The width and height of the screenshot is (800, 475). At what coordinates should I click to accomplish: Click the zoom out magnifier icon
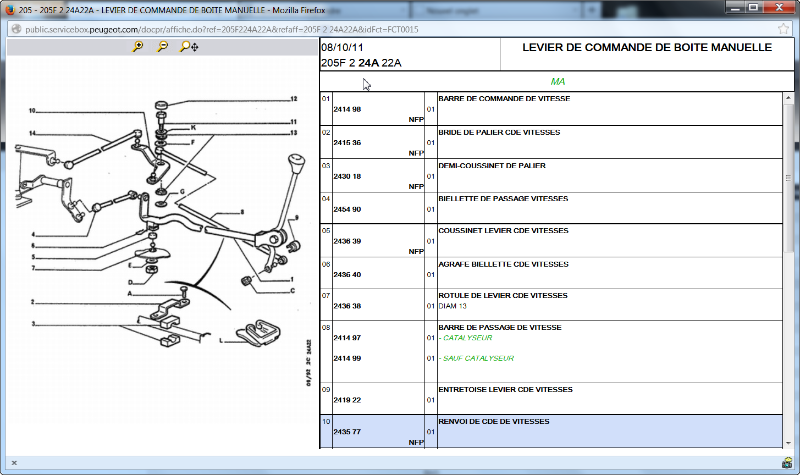(x=162, y=46)
